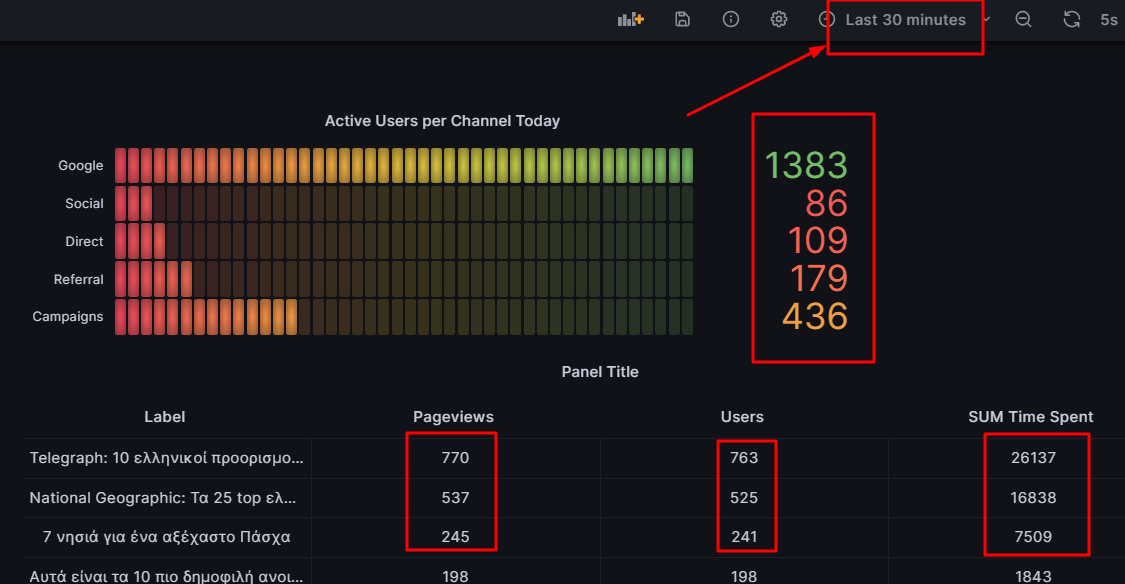Save the dashboard using the floppy disk icon

(682, 19)
